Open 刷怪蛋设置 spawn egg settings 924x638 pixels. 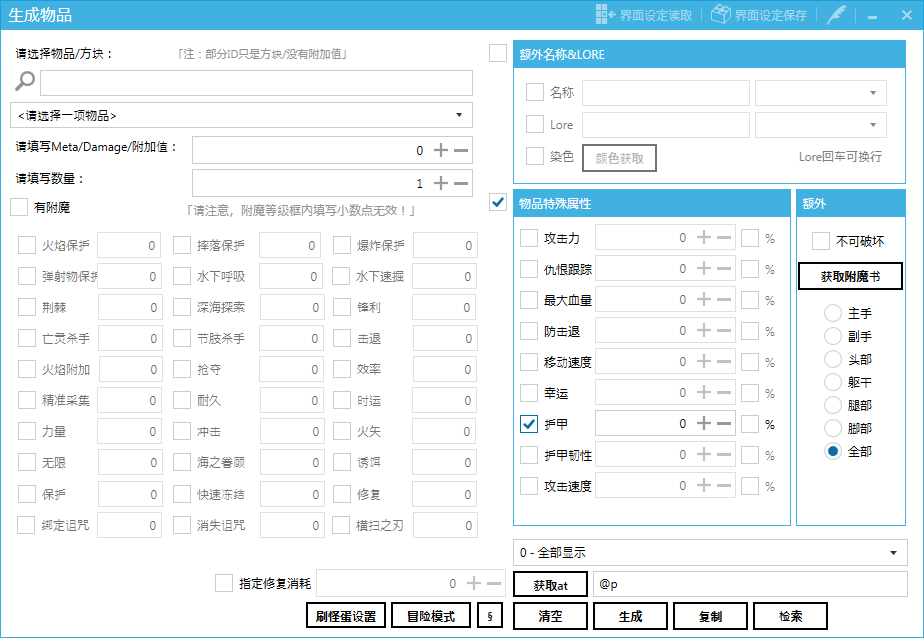tap(345, 616)
